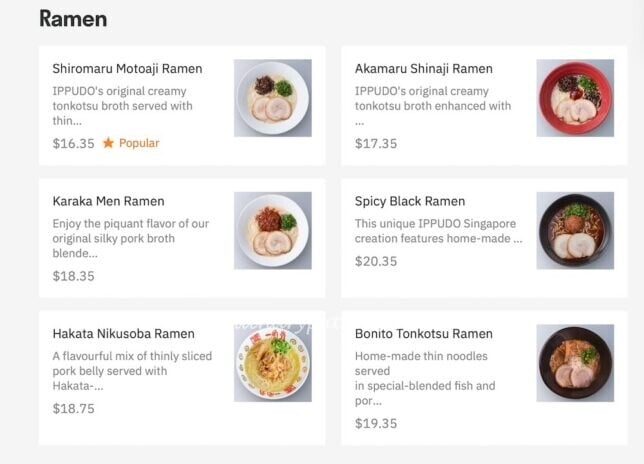644x464 pixels.
Task: Open the Spicy Black Ramen title
Action: 409,201
